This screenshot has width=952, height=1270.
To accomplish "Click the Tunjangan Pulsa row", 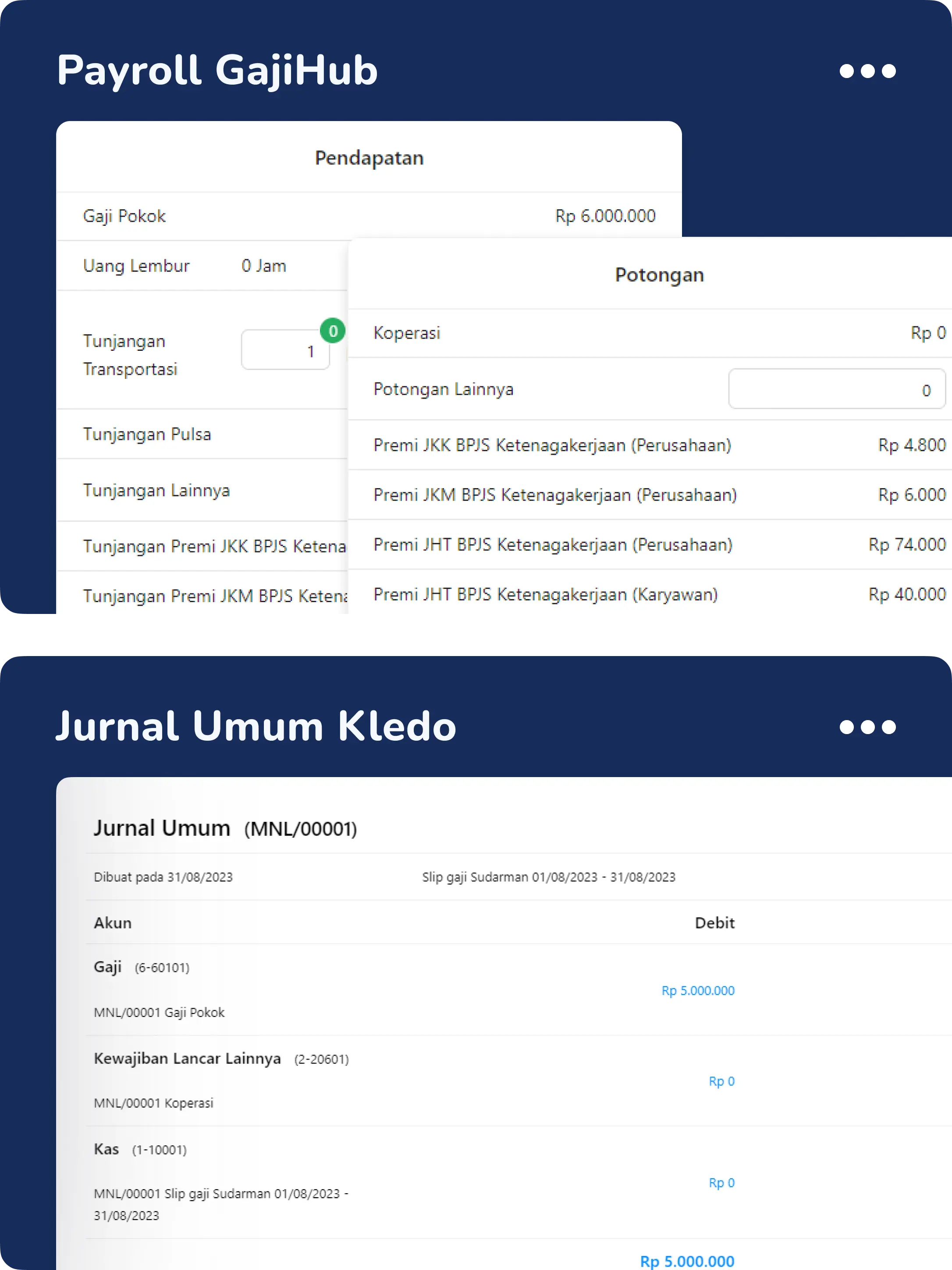I will (x=202, y=434).
